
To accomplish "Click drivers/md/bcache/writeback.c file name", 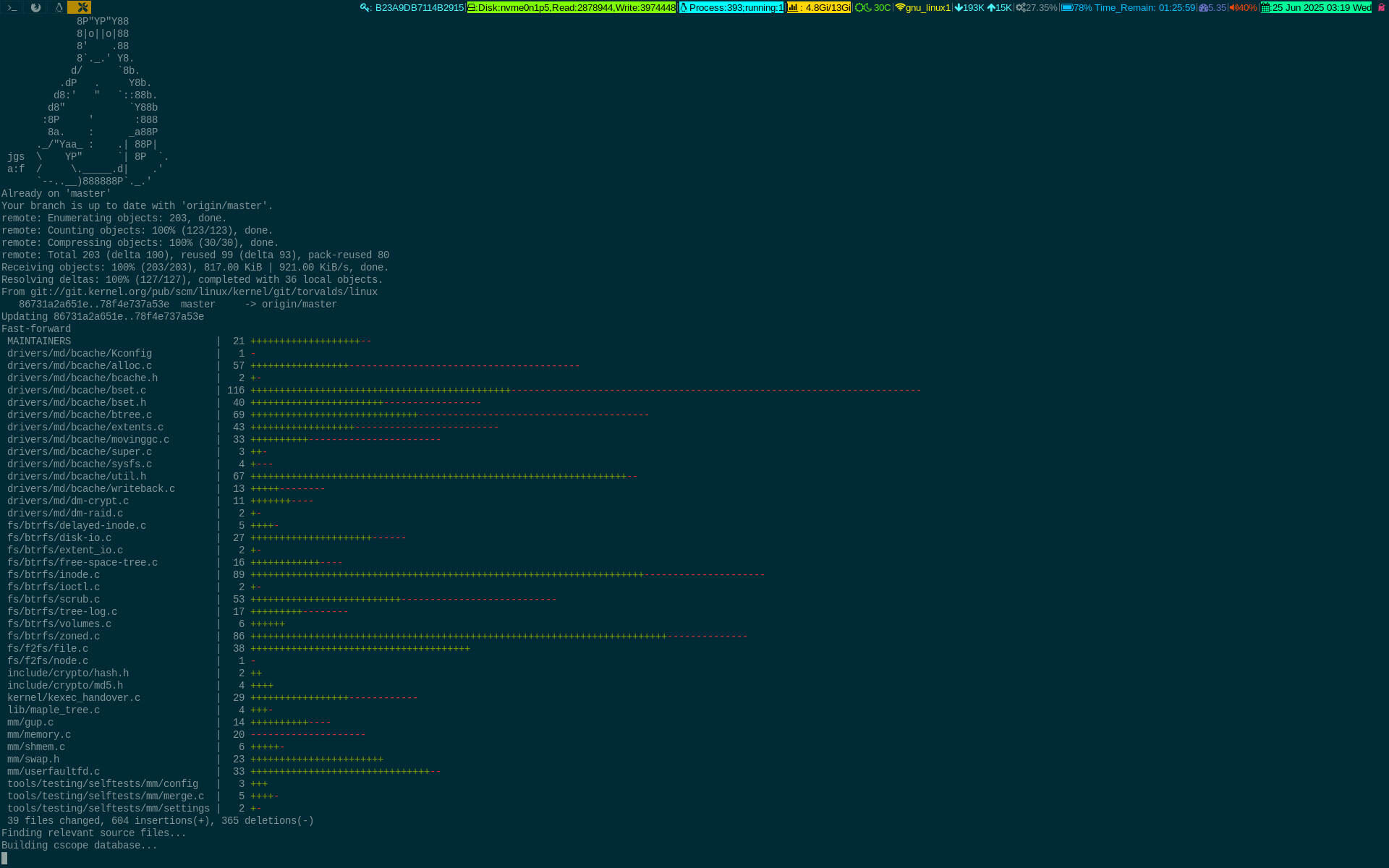I will [91, 489].
